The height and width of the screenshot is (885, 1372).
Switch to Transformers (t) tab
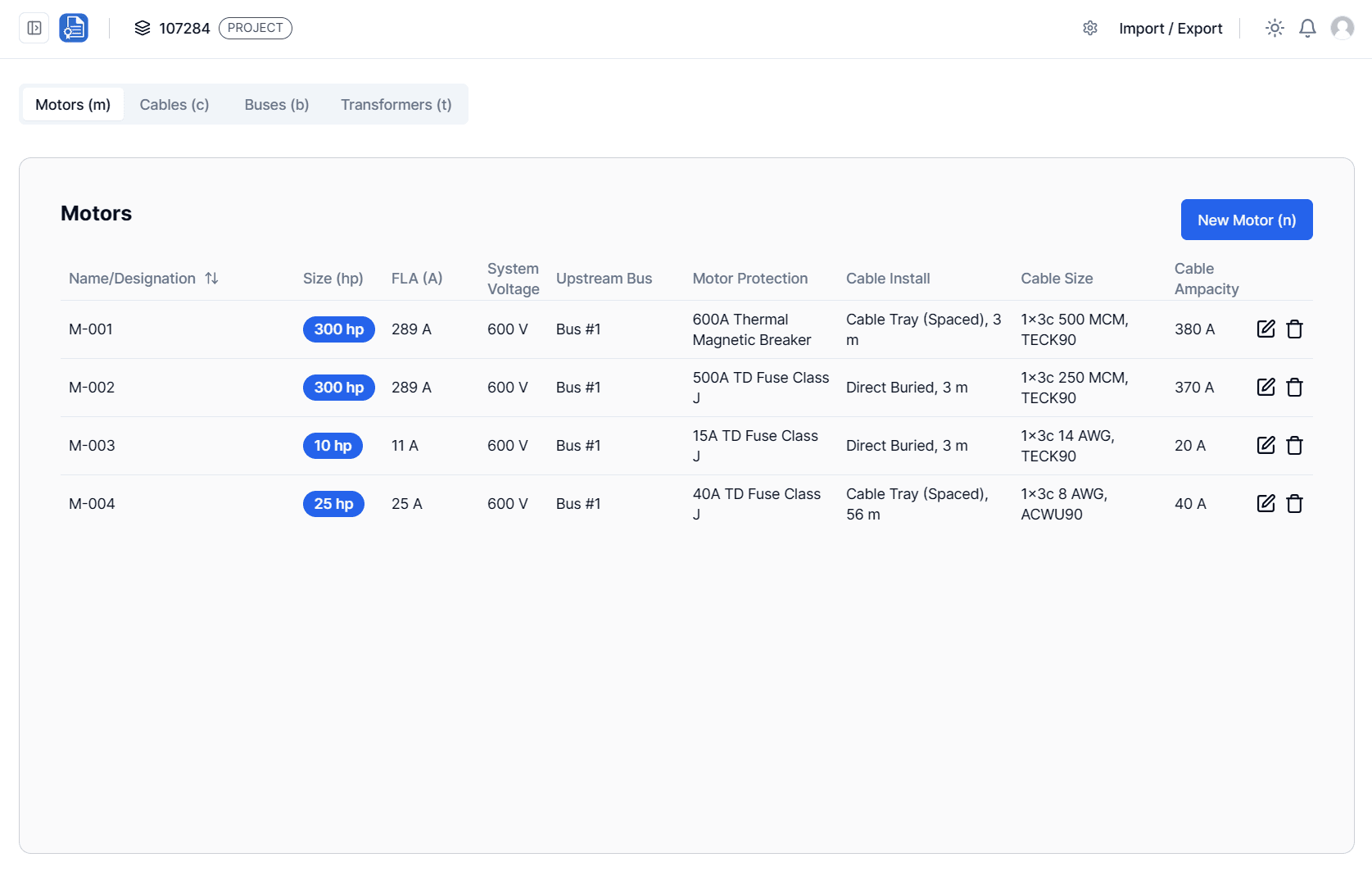pyautogui.click(x=396, y=105)
